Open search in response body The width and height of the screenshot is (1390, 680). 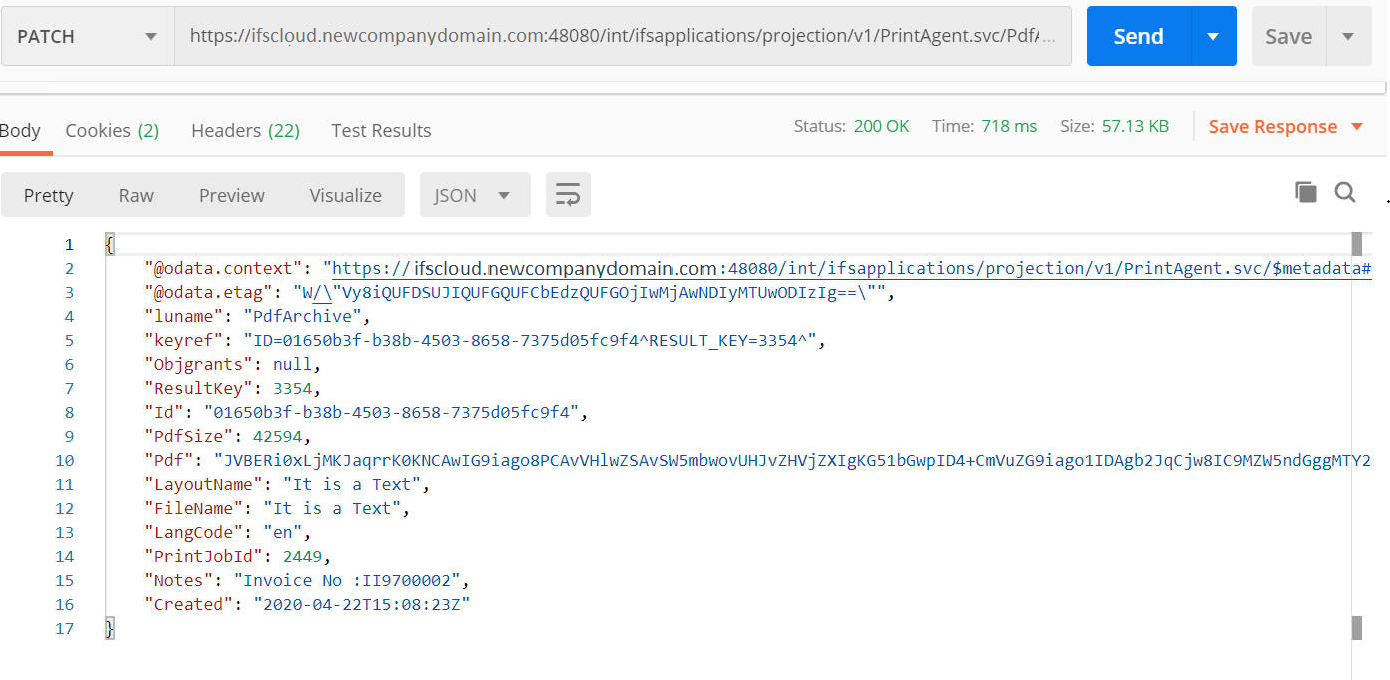tap(1345, 192)
